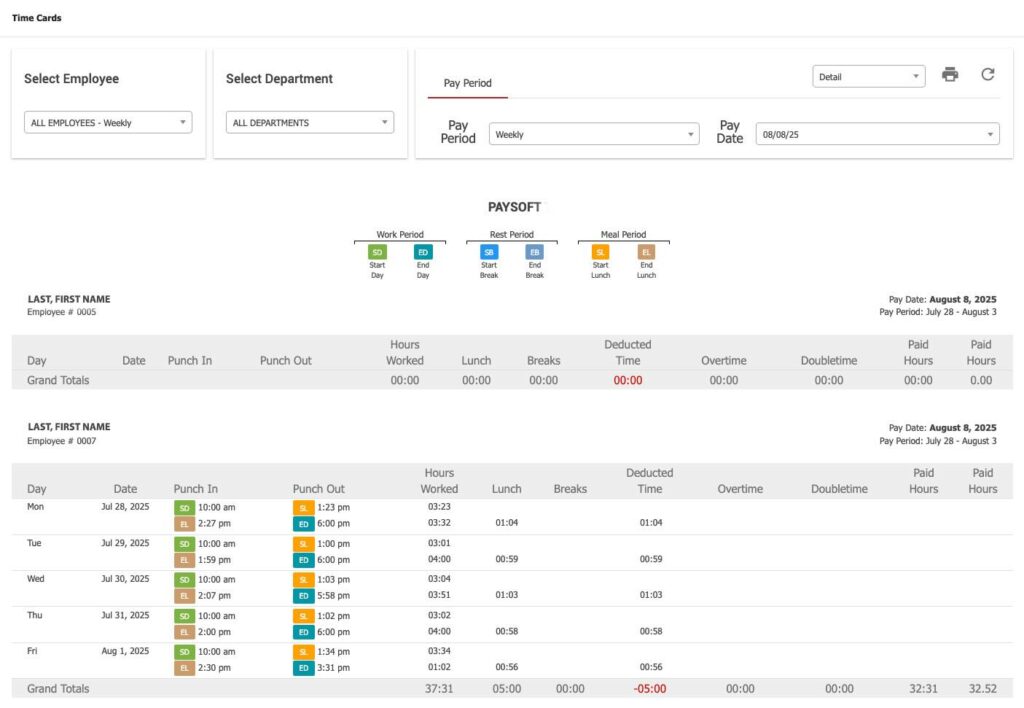
Task: Open the ALL EMPLOYEES - Weekly dropdown
Action: tap(108, 122)
